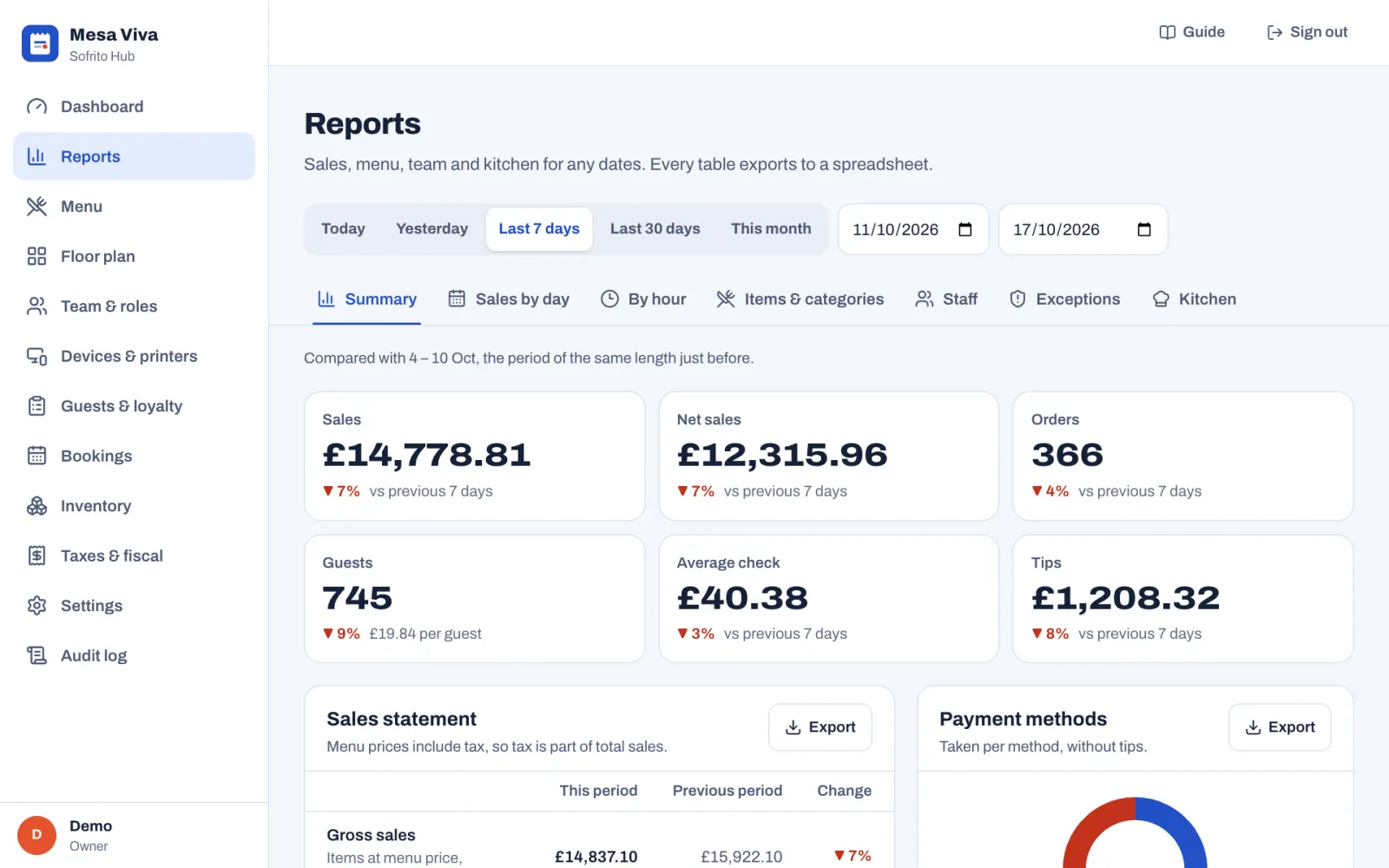
Task: Click the Dashboard gauge icon
Action: tap(36, 107)
